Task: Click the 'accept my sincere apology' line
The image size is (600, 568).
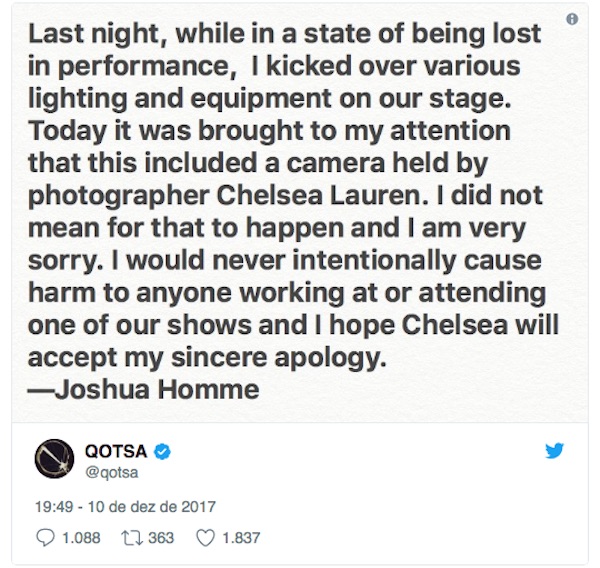Action: pyautogui.click(x=207, y=359)
